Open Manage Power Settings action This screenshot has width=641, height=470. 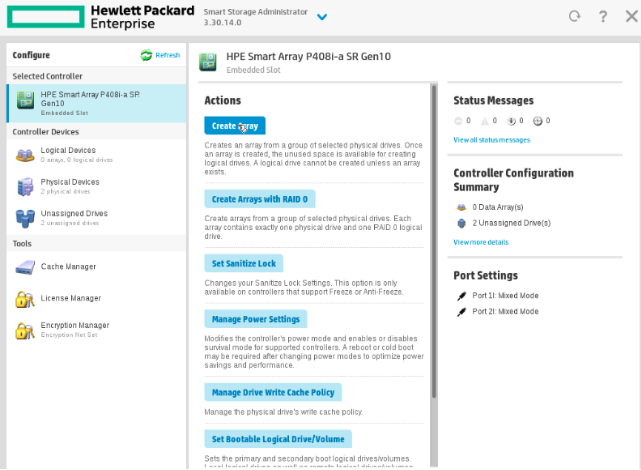point(256,319)
